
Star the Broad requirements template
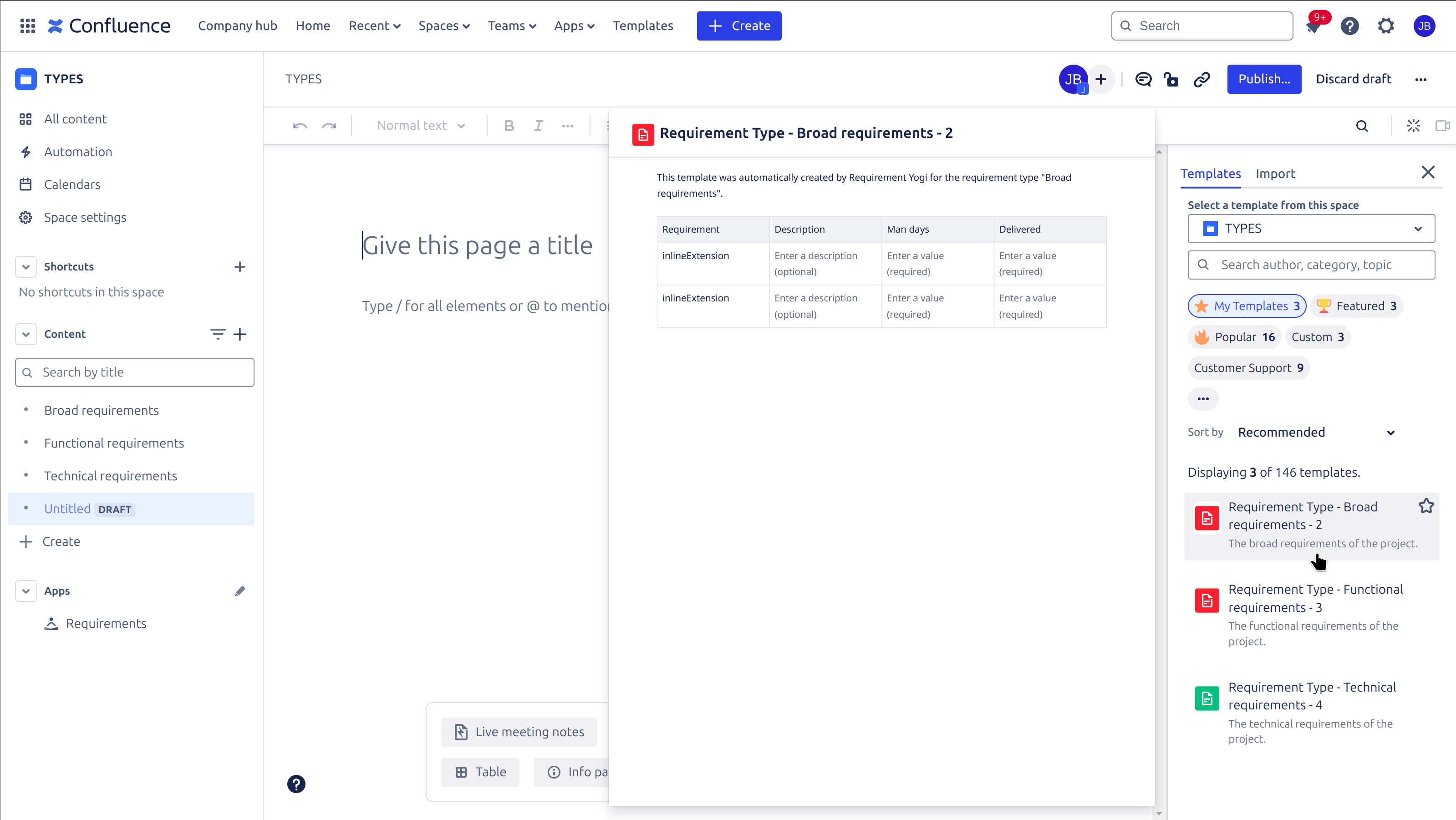pyautogui.click(x=1425, y=506)
